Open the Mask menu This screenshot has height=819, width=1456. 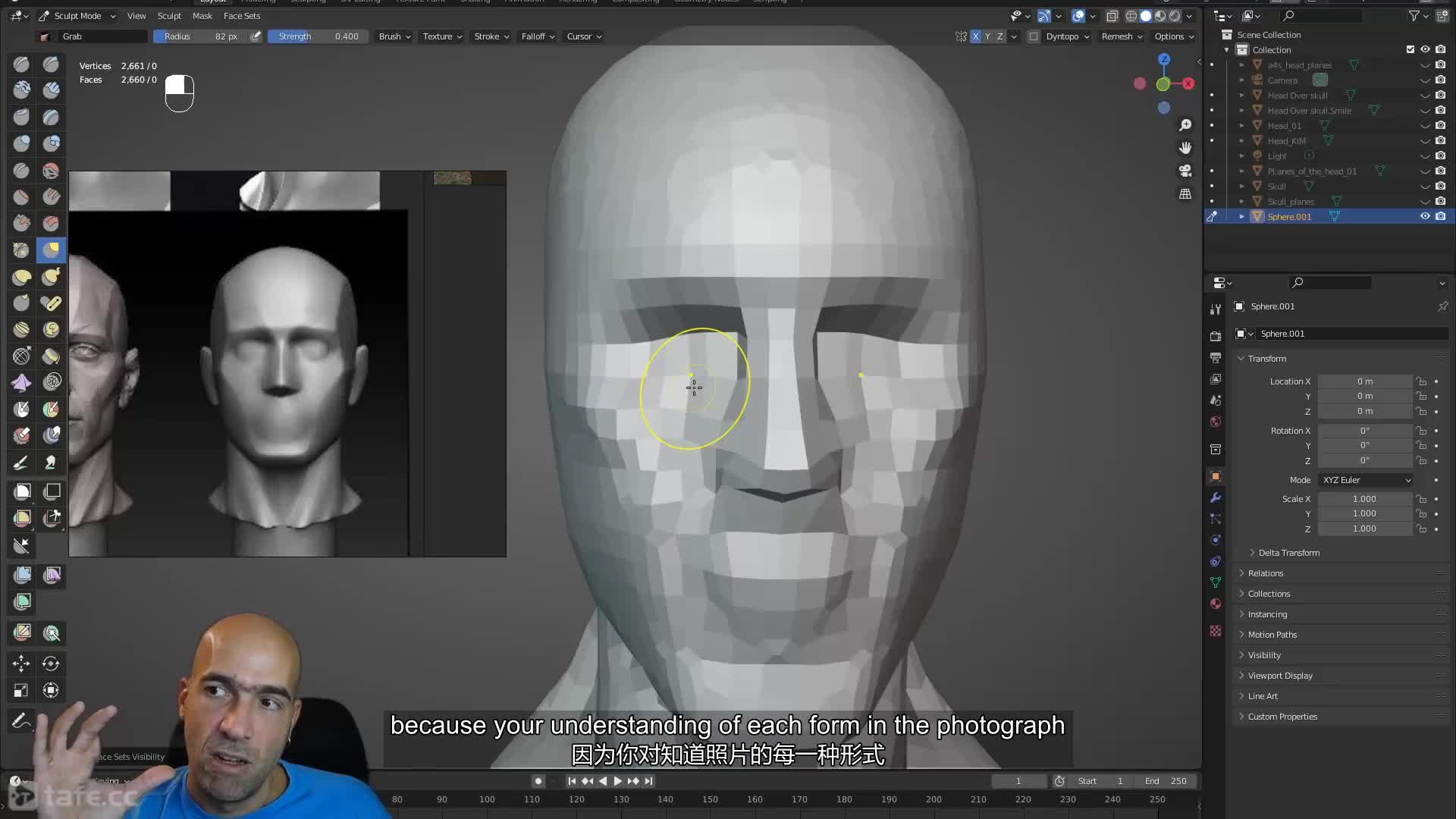[x=202, y=16]
